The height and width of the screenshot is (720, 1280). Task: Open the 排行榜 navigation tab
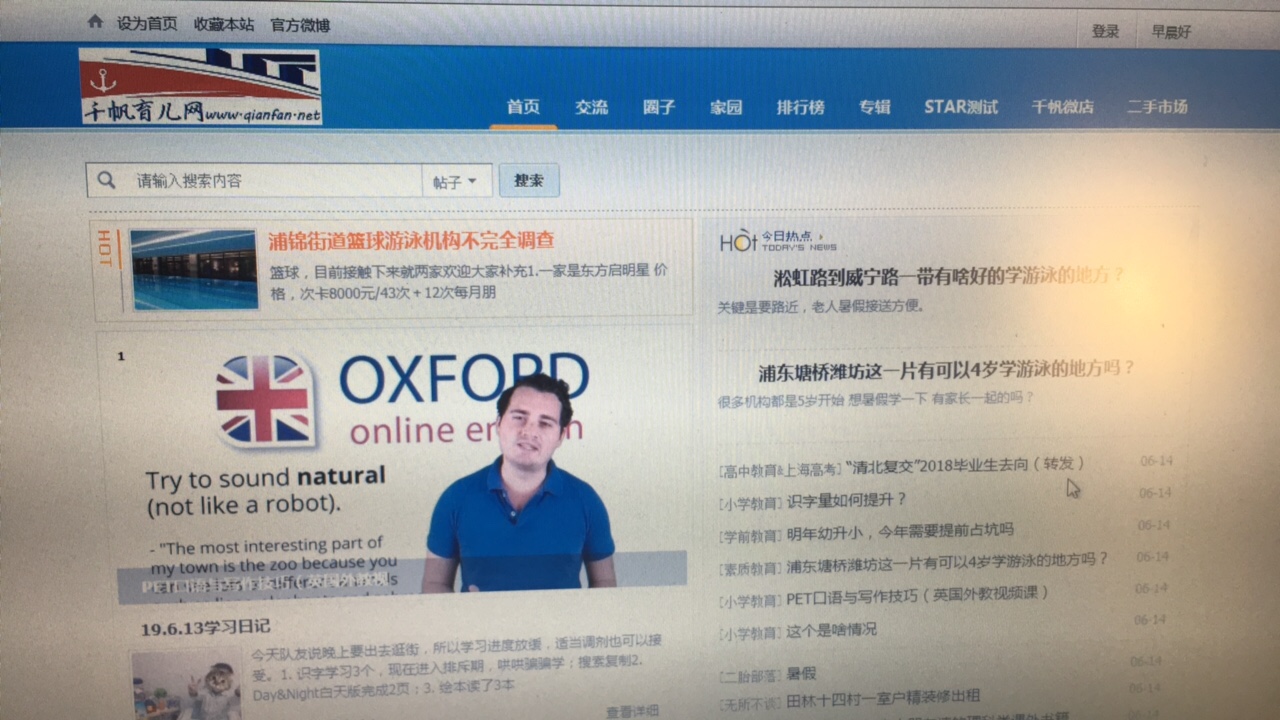point(801,107)
